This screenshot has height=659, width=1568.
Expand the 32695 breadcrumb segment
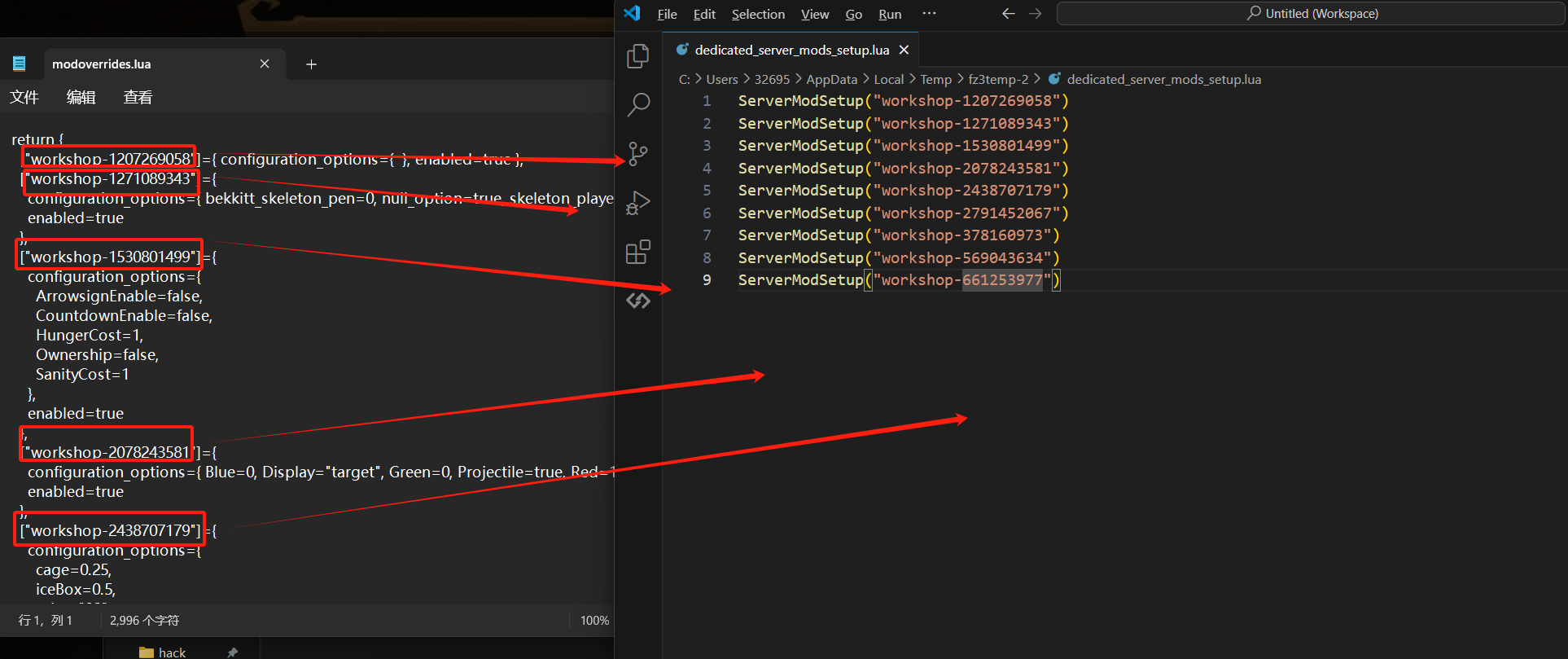click(772, 80)
